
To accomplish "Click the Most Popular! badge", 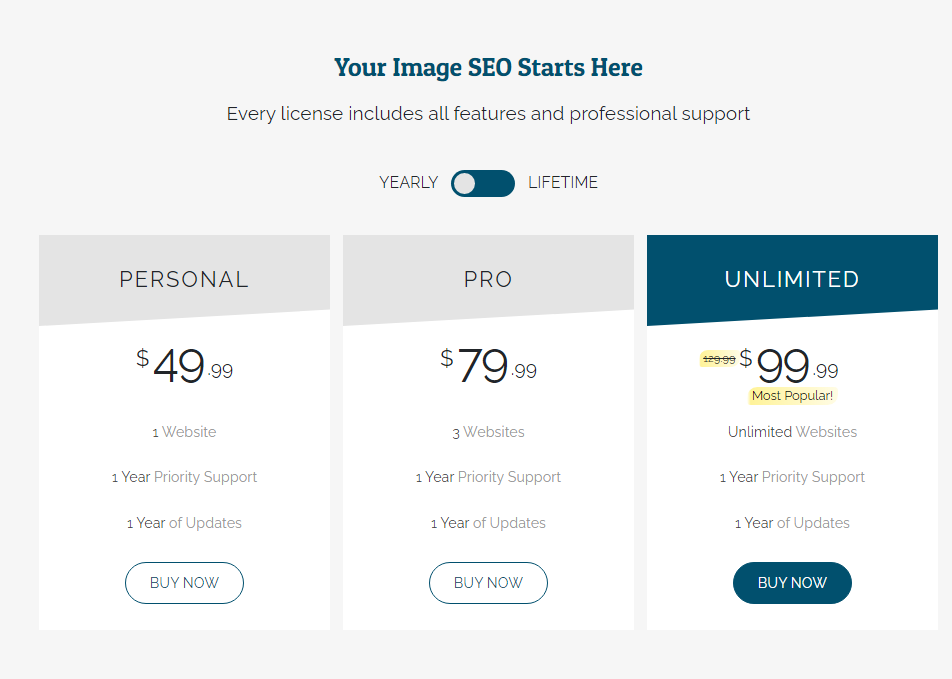I will 792,396.
